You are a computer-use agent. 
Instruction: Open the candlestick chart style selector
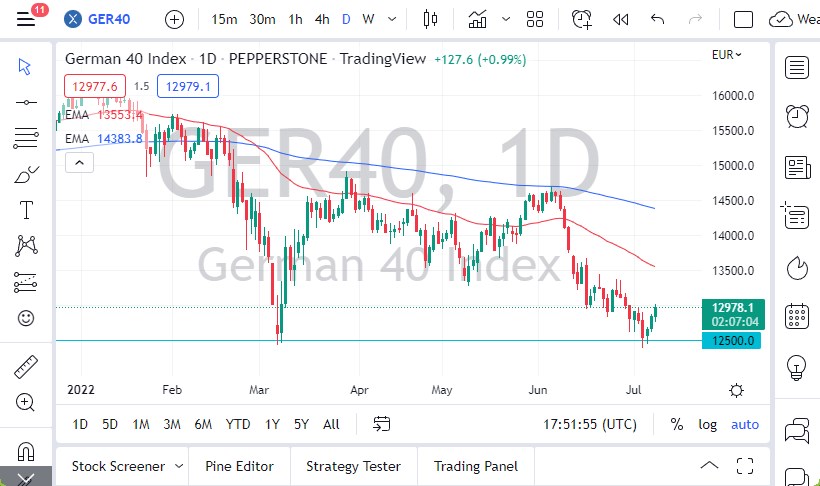431,19
